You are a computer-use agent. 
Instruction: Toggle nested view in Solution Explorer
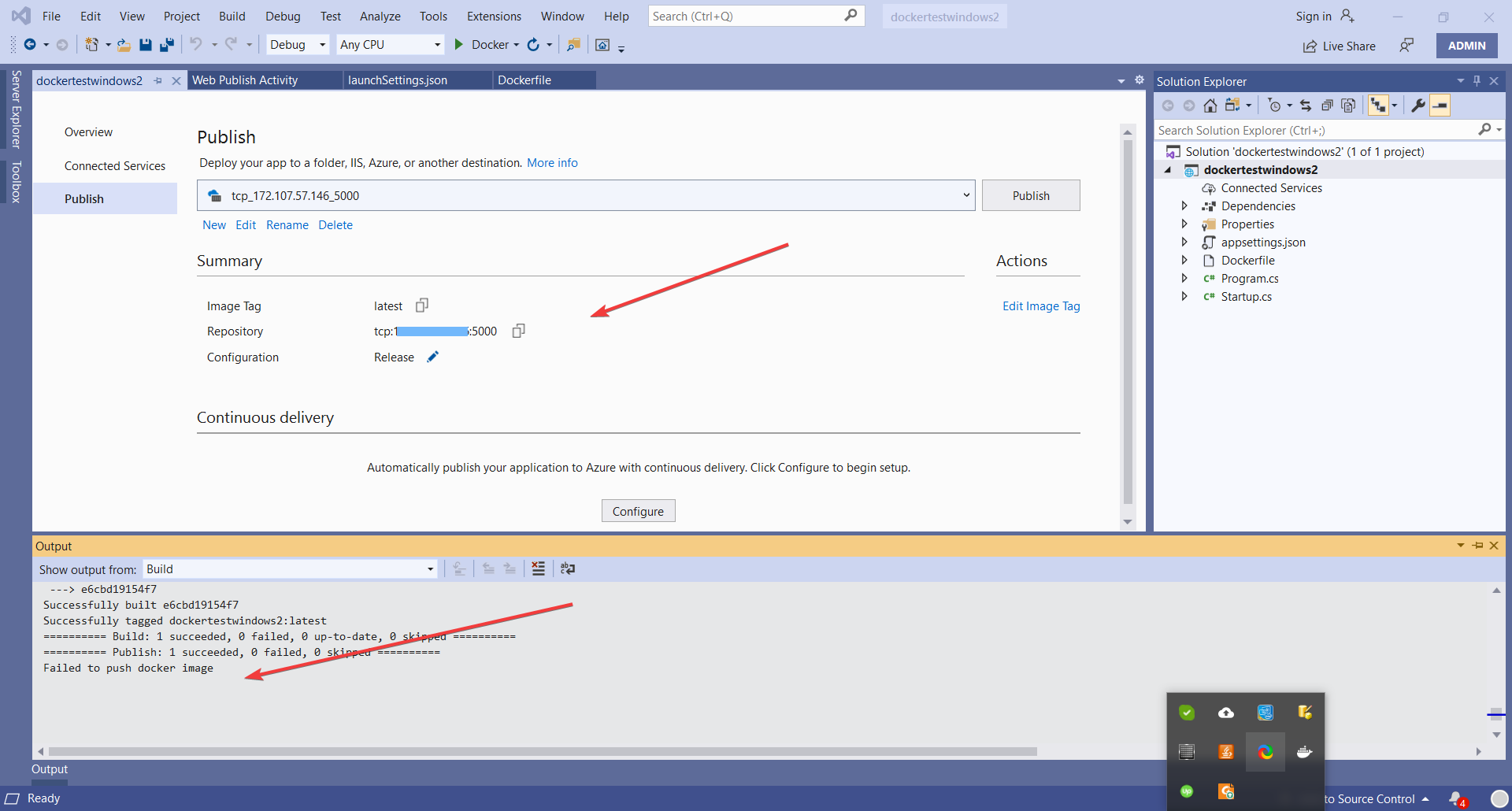point(1378,106)
